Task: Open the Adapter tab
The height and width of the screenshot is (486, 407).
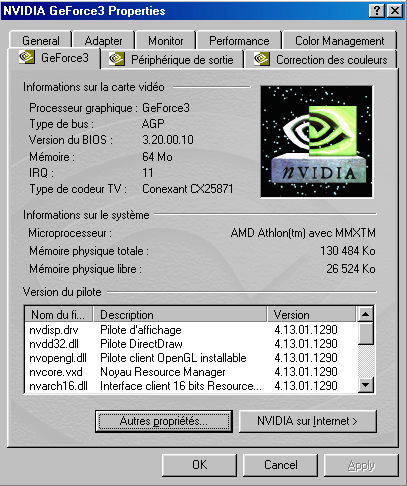Action: [x=103, y=41]
